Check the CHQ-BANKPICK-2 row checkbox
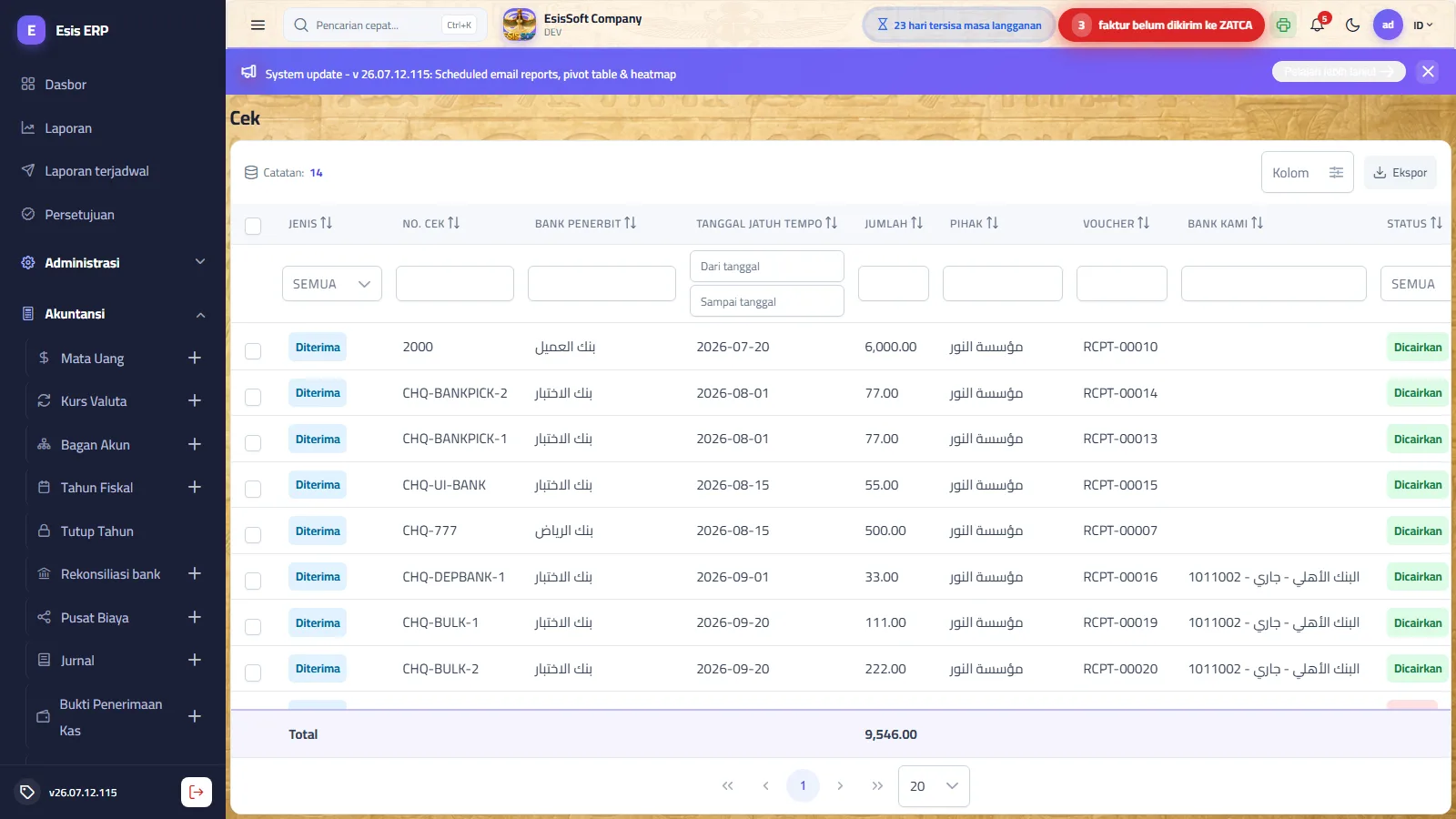This screenshot has width=1456, height=819. (x=253, y=397)
